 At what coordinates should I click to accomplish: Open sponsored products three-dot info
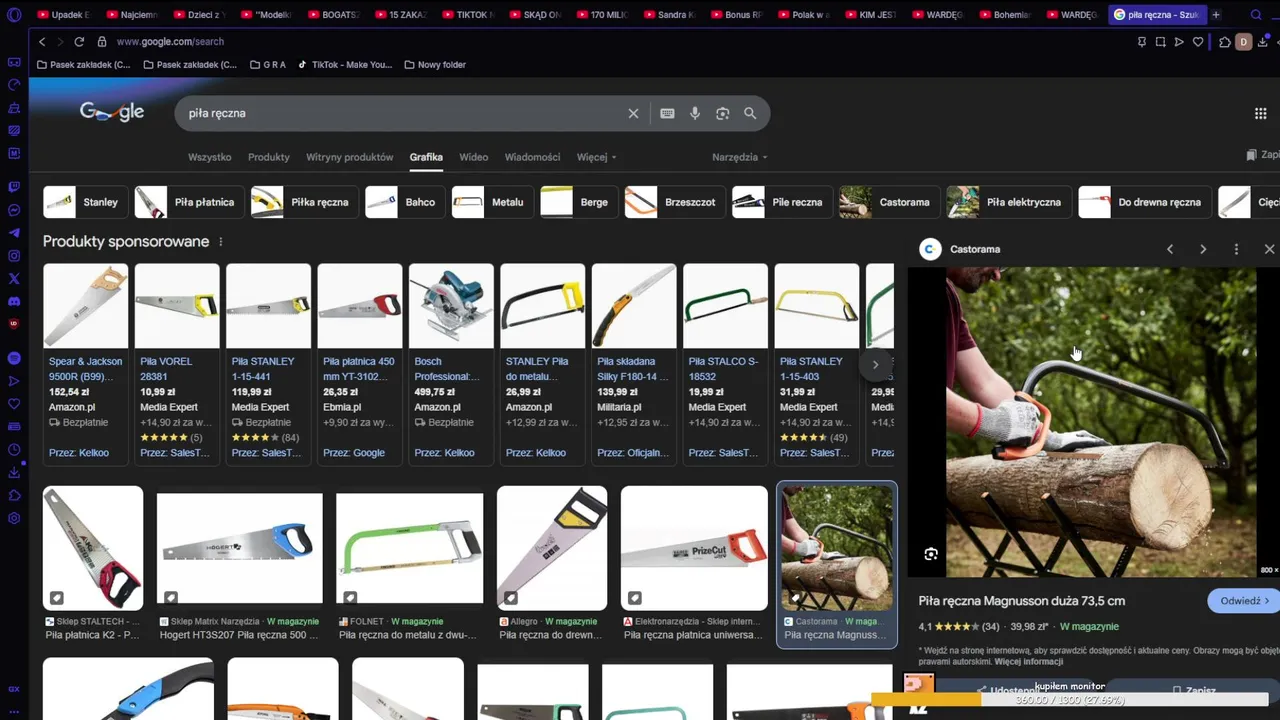click(x=221, y=242)
